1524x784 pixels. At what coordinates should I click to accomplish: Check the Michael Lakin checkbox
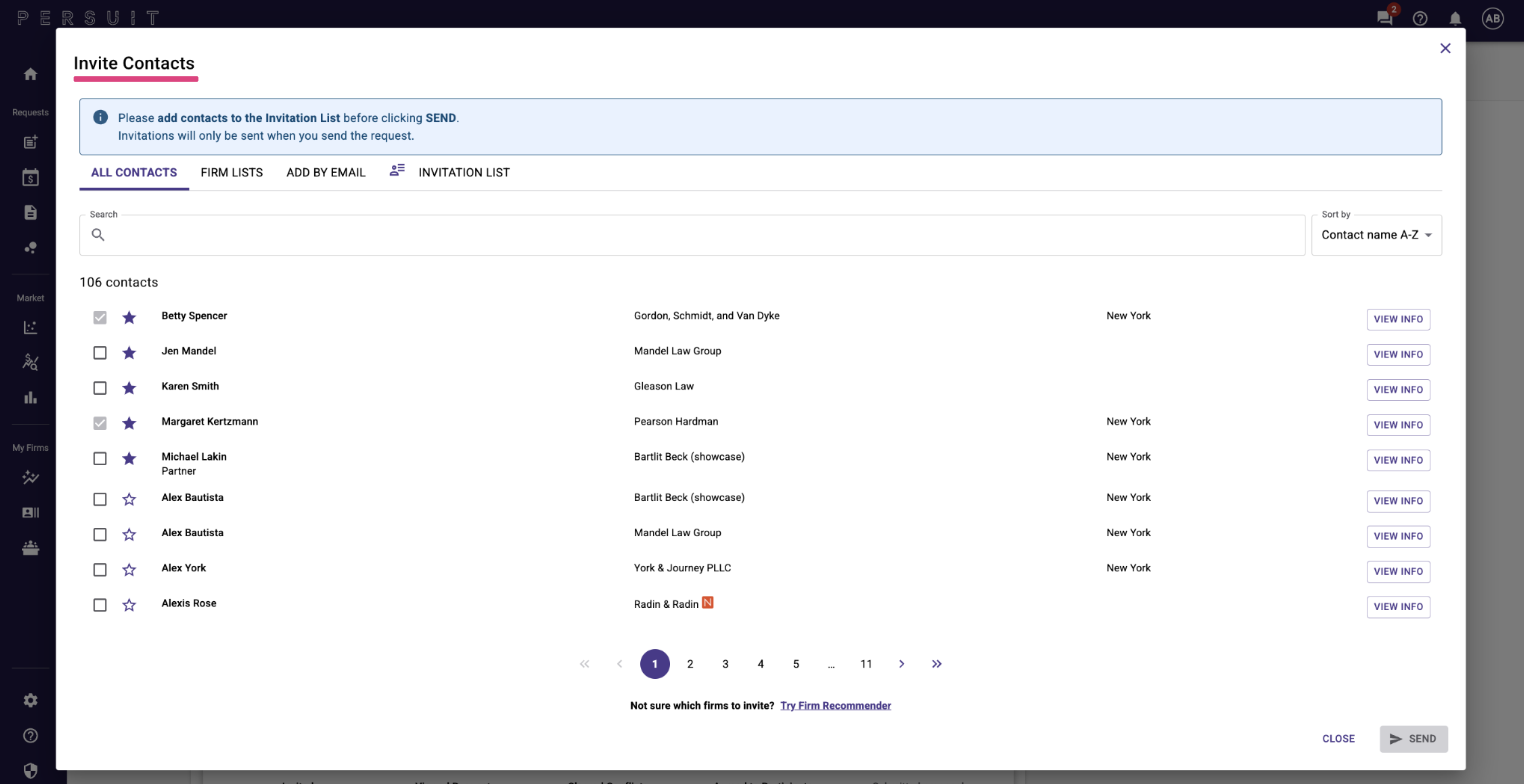(100, 459)
